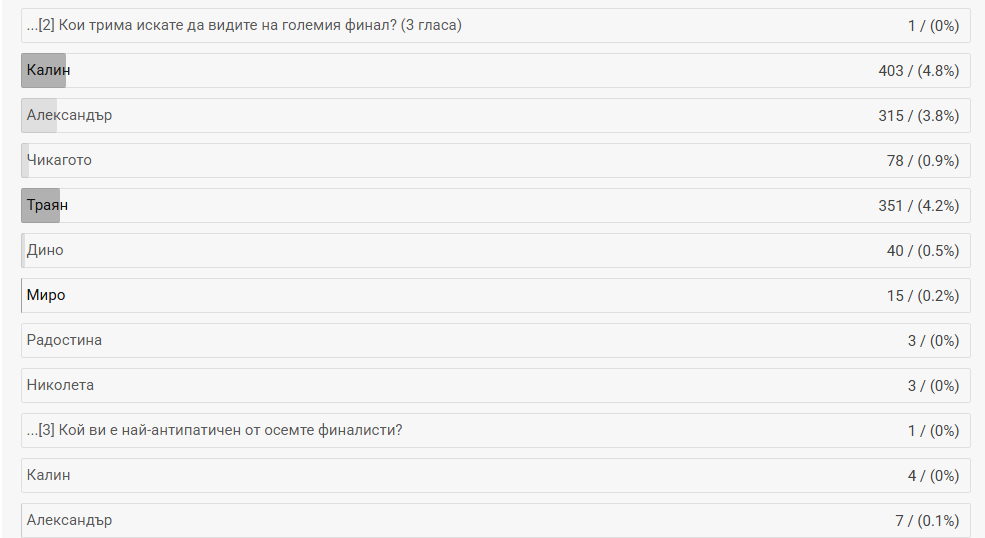Click the Чикагото poll option label

pos(59,160)
